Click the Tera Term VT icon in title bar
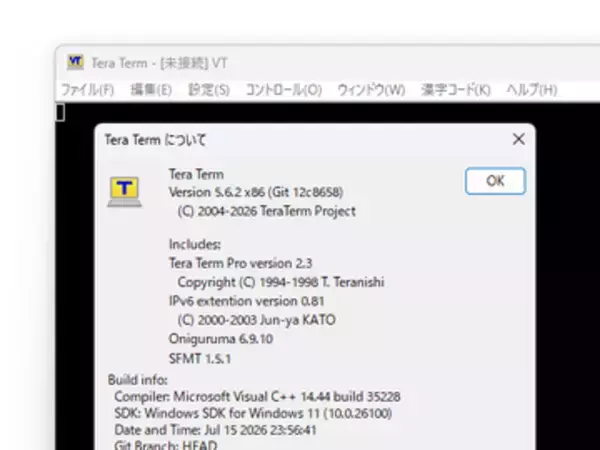This screenshot has height=450, width=600. 75,62
